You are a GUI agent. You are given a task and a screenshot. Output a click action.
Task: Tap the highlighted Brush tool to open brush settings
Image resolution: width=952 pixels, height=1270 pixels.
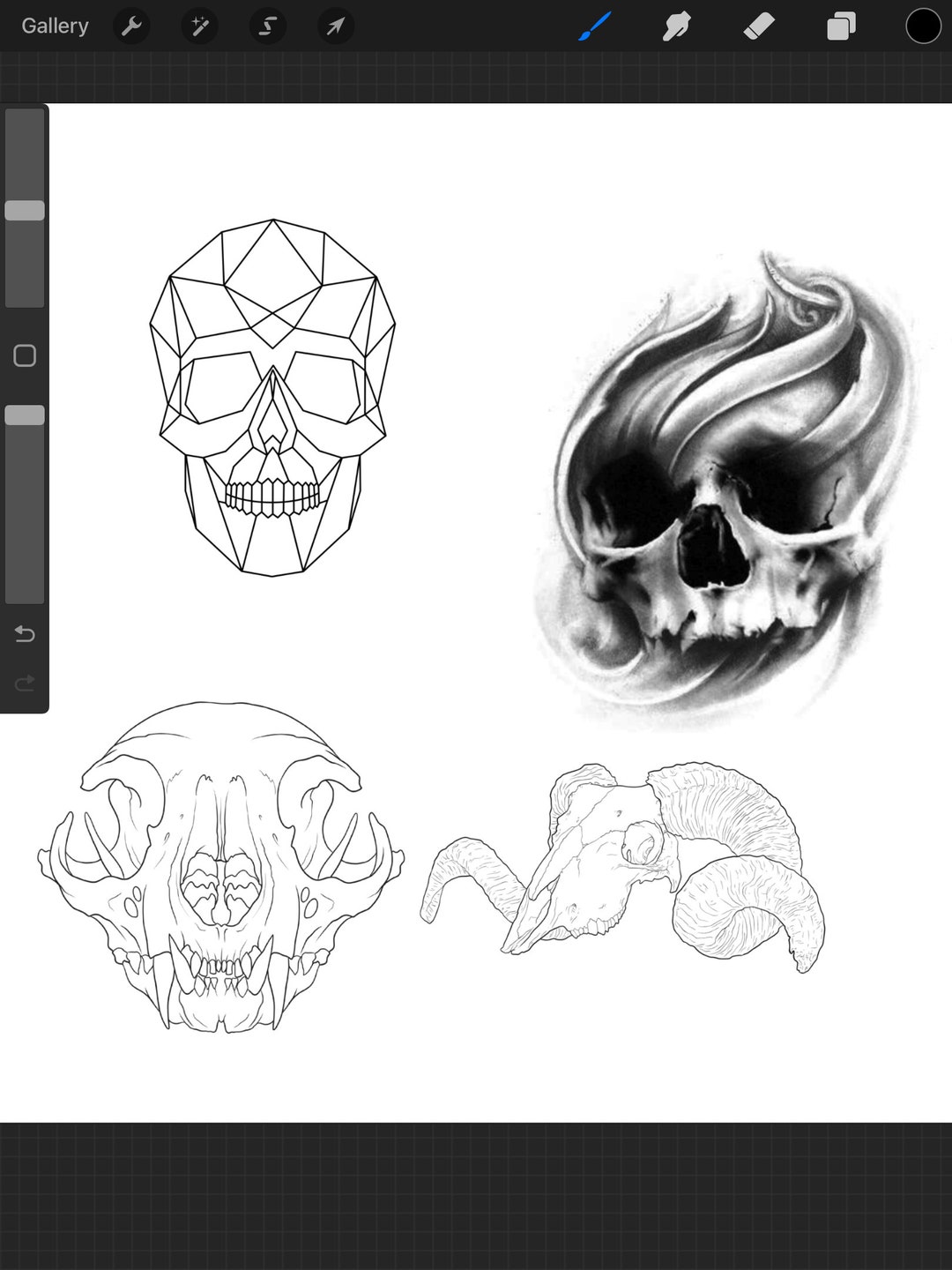pos(593,26)
